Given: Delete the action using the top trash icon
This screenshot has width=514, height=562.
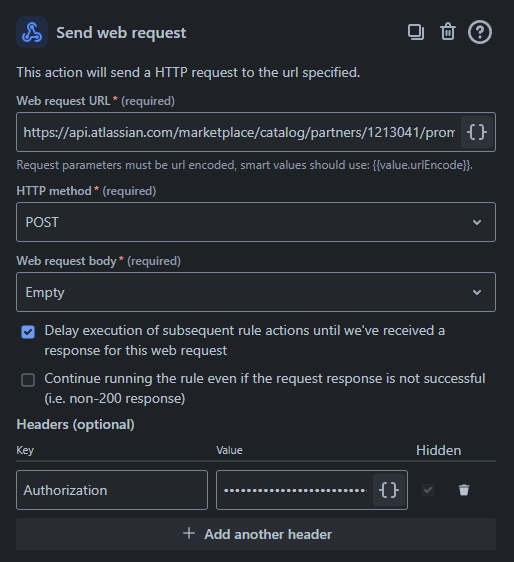Looking at the screenshot, I should 448,32.
